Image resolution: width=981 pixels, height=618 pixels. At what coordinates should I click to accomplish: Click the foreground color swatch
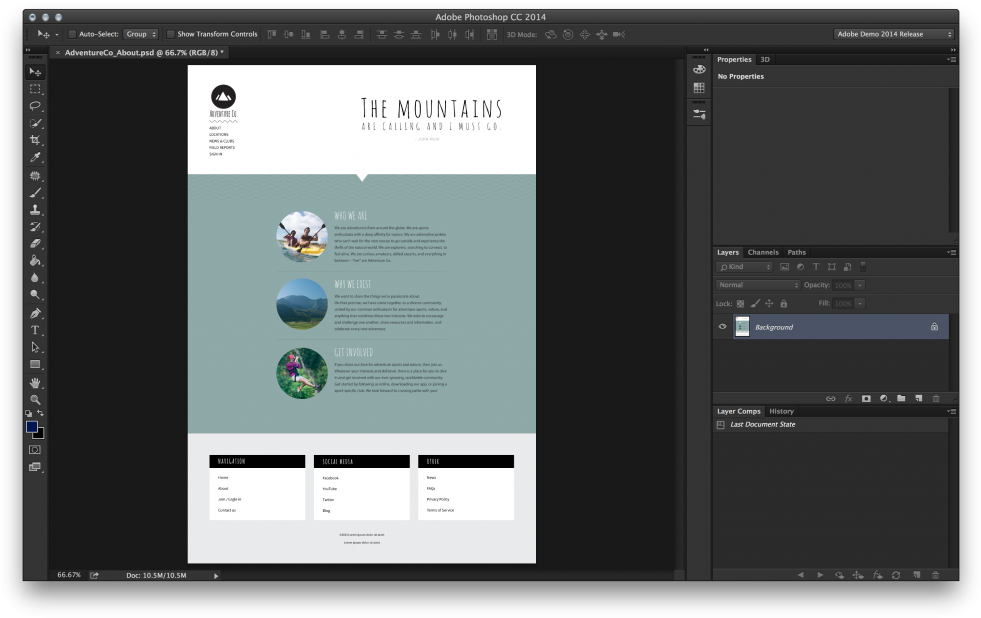(32, 427)
